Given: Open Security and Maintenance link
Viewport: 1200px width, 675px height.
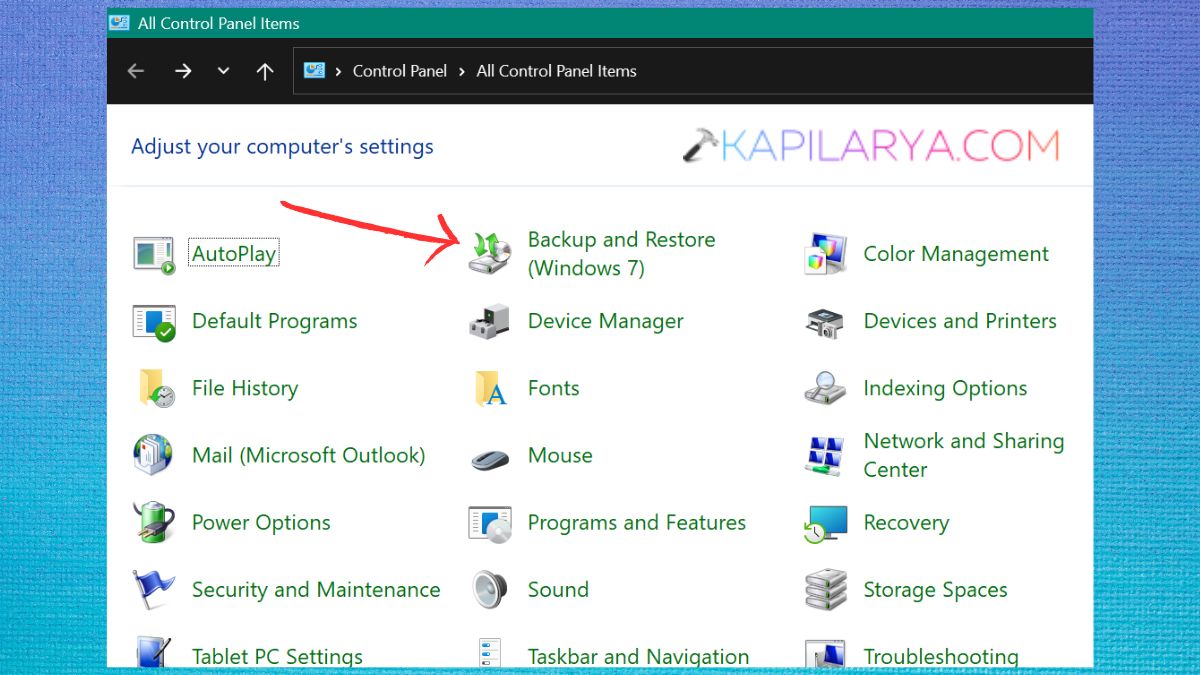Looking at the screenshot, I should [x=316, y=590].
